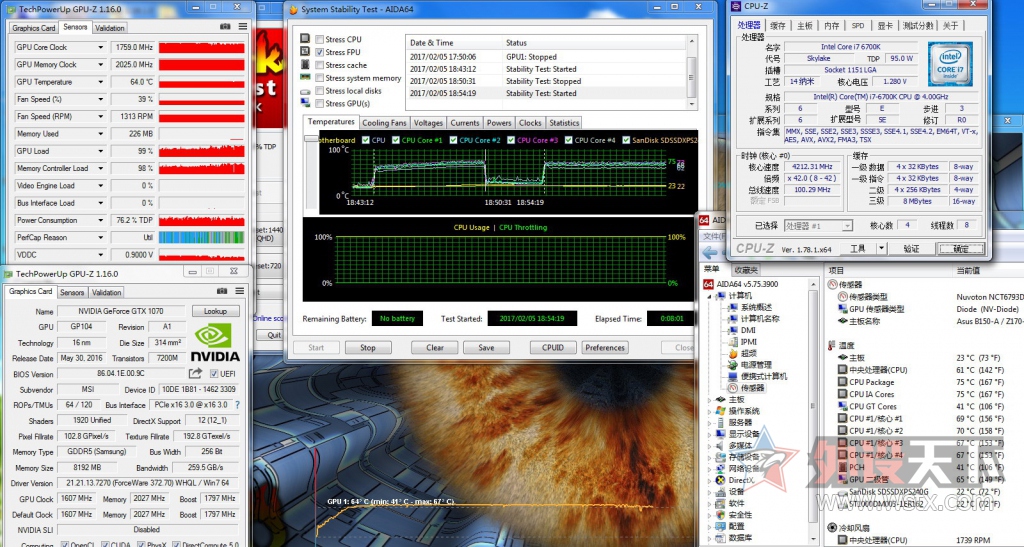Enable Stress local disks checkbox

coord(320,91)
